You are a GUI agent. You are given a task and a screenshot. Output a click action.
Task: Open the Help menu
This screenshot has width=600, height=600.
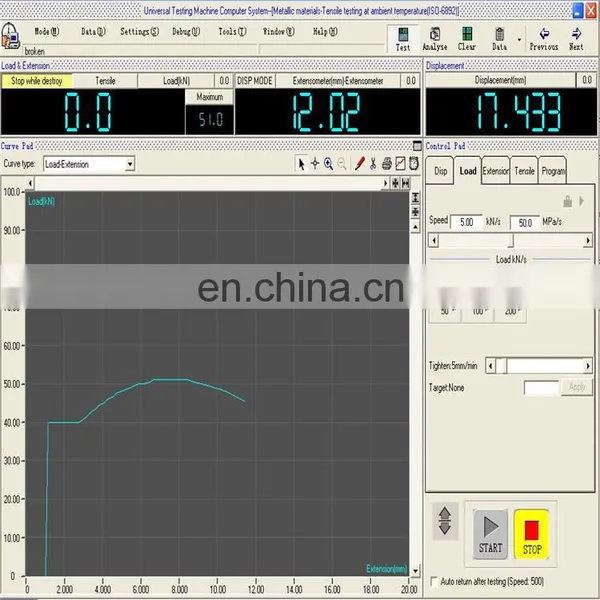(x=325, y=31)
